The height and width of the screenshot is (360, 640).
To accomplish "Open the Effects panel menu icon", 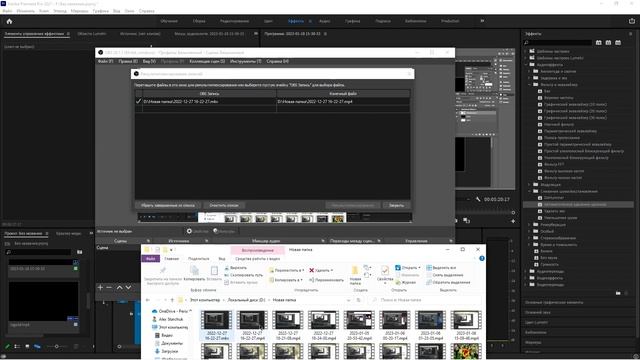I will point(631,34).
